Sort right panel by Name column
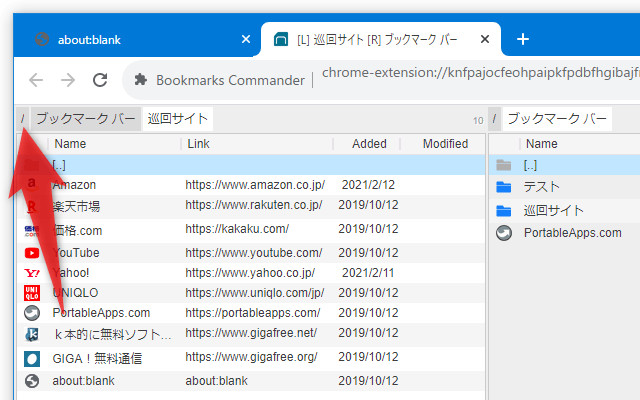Image resolution: width=640 pixels, height=400 pixels. coord(542,144)
